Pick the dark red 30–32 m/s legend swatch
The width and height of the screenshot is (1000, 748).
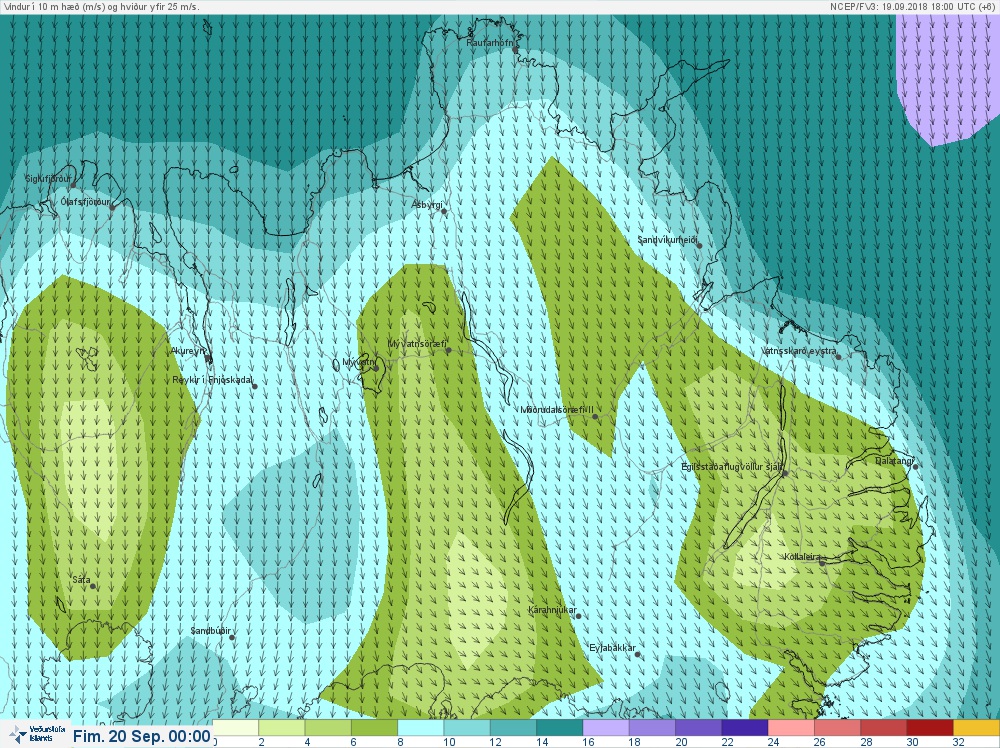[930, 728]
